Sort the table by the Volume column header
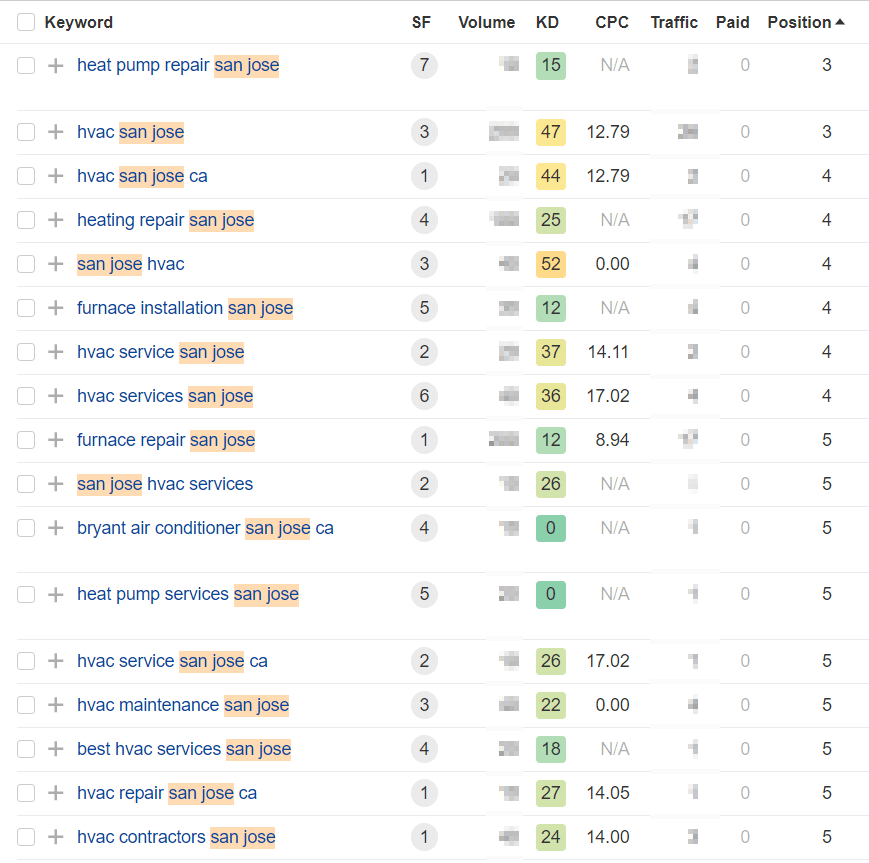869x863 pixels. coord(486,22)
